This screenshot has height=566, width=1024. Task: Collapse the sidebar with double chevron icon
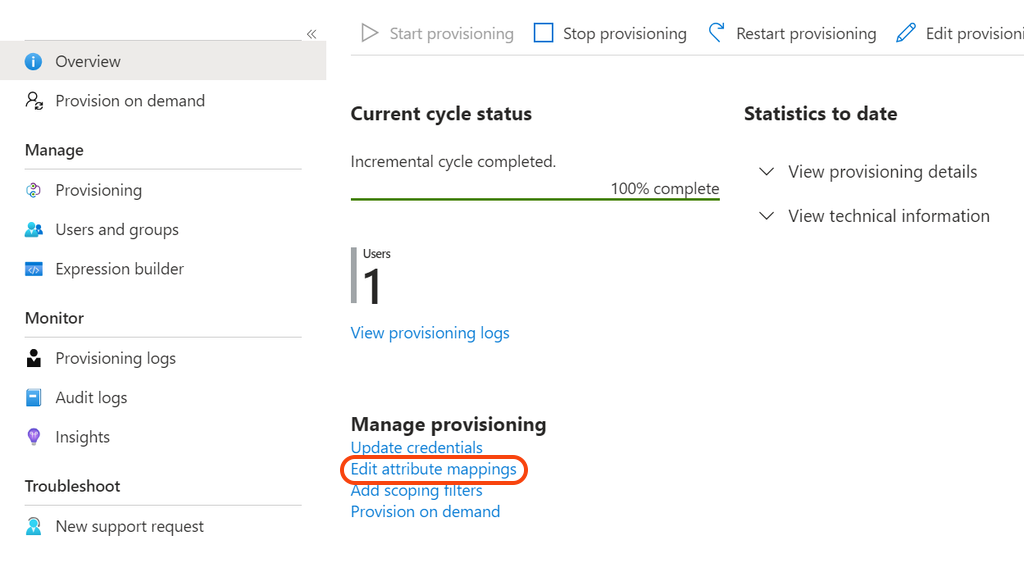tap(312, 34)
